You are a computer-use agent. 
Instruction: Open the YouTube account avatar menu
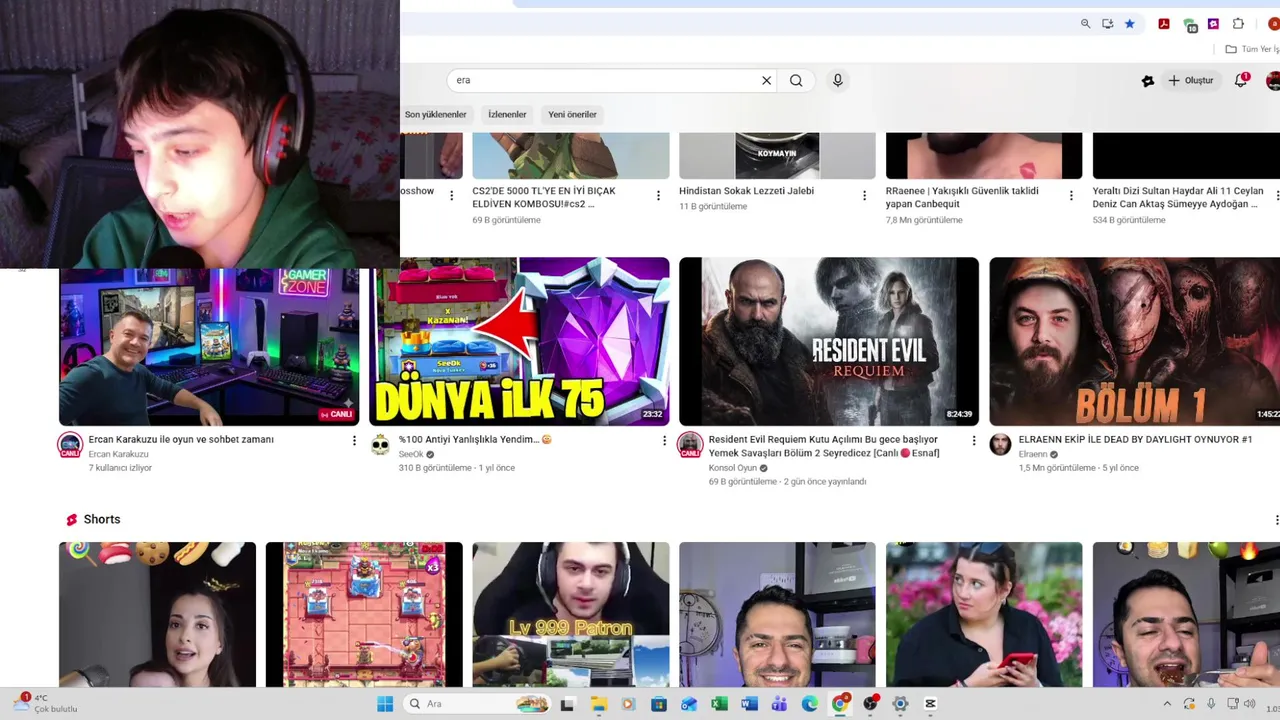(x=1273, y=80)
